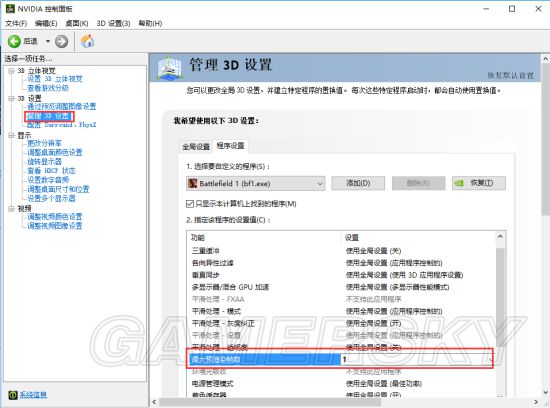Collapse the 3D 设置 tree node
Image resolution: width=550 pixels, height=408 pixels.
click(11, 98)
